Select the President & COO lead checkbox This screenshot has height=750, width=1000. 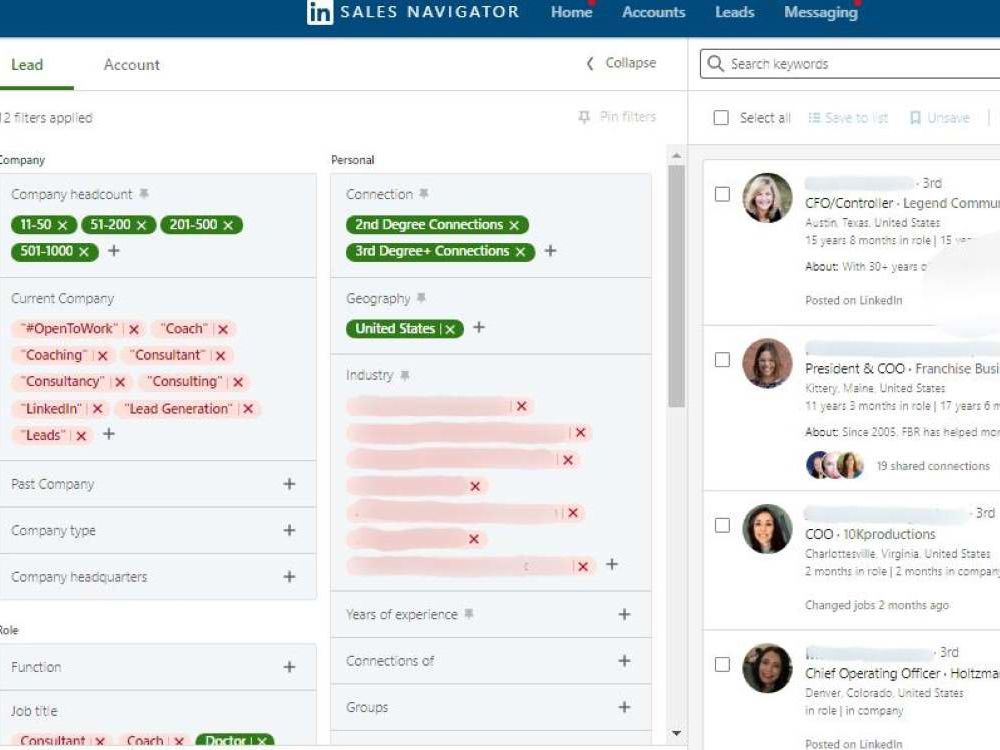(722, 360)
